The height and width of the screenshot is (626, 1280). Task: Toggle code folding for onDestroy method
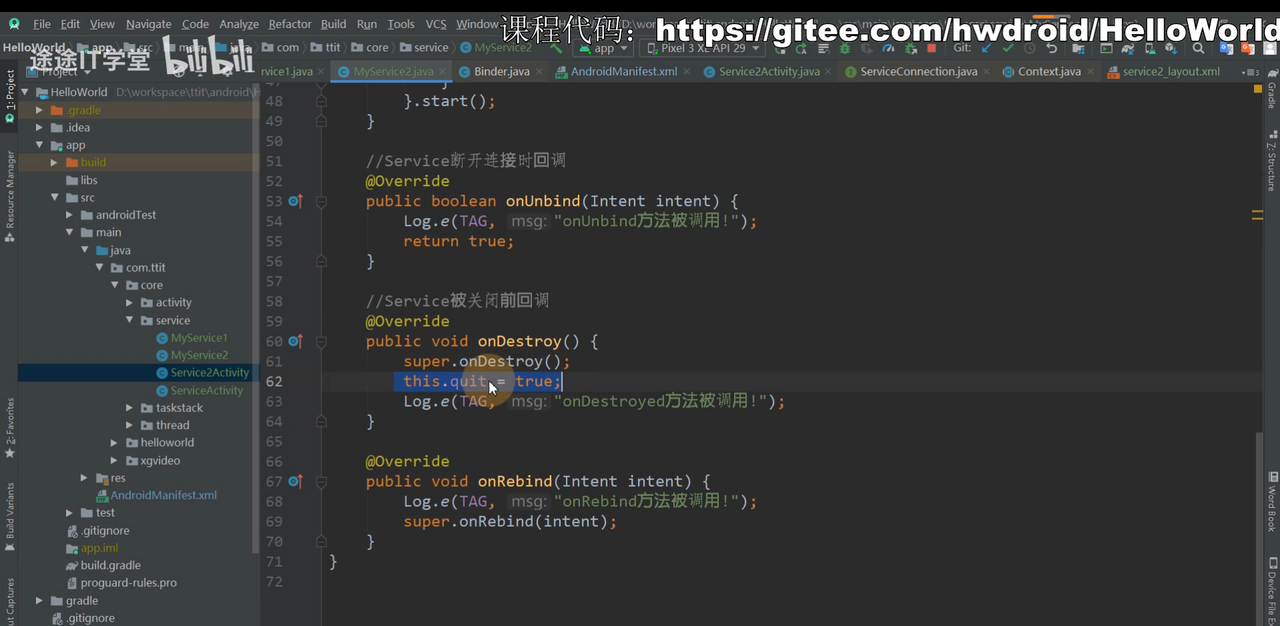point(321,341)
